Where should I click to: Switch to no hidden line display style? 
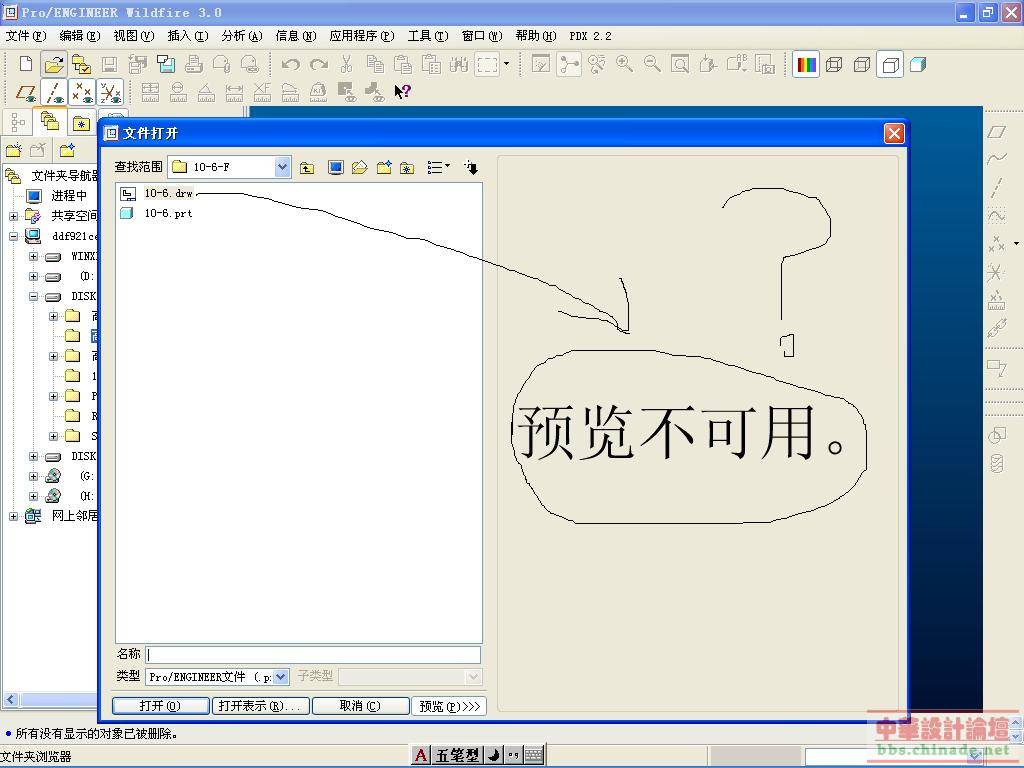point(890,64)
